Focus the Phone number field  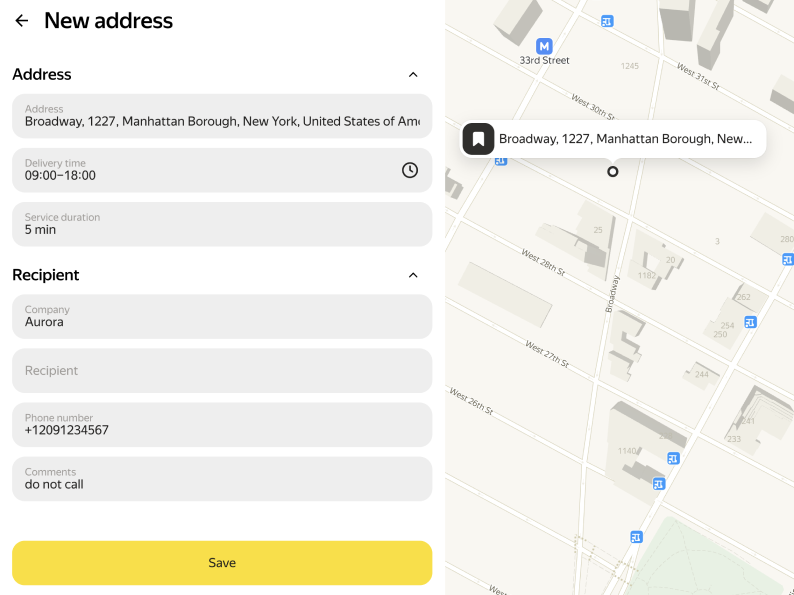pyautogui.click(x=222, y=425)
